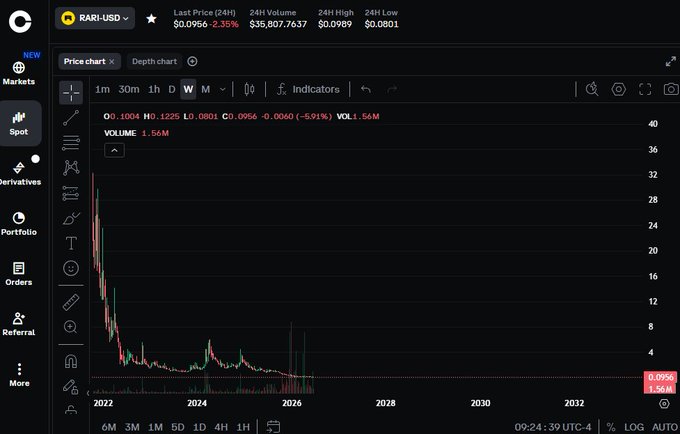This screenshot has height=434, width=680.
Task: Set interval to W weekly
Action: tap(188, 89)
